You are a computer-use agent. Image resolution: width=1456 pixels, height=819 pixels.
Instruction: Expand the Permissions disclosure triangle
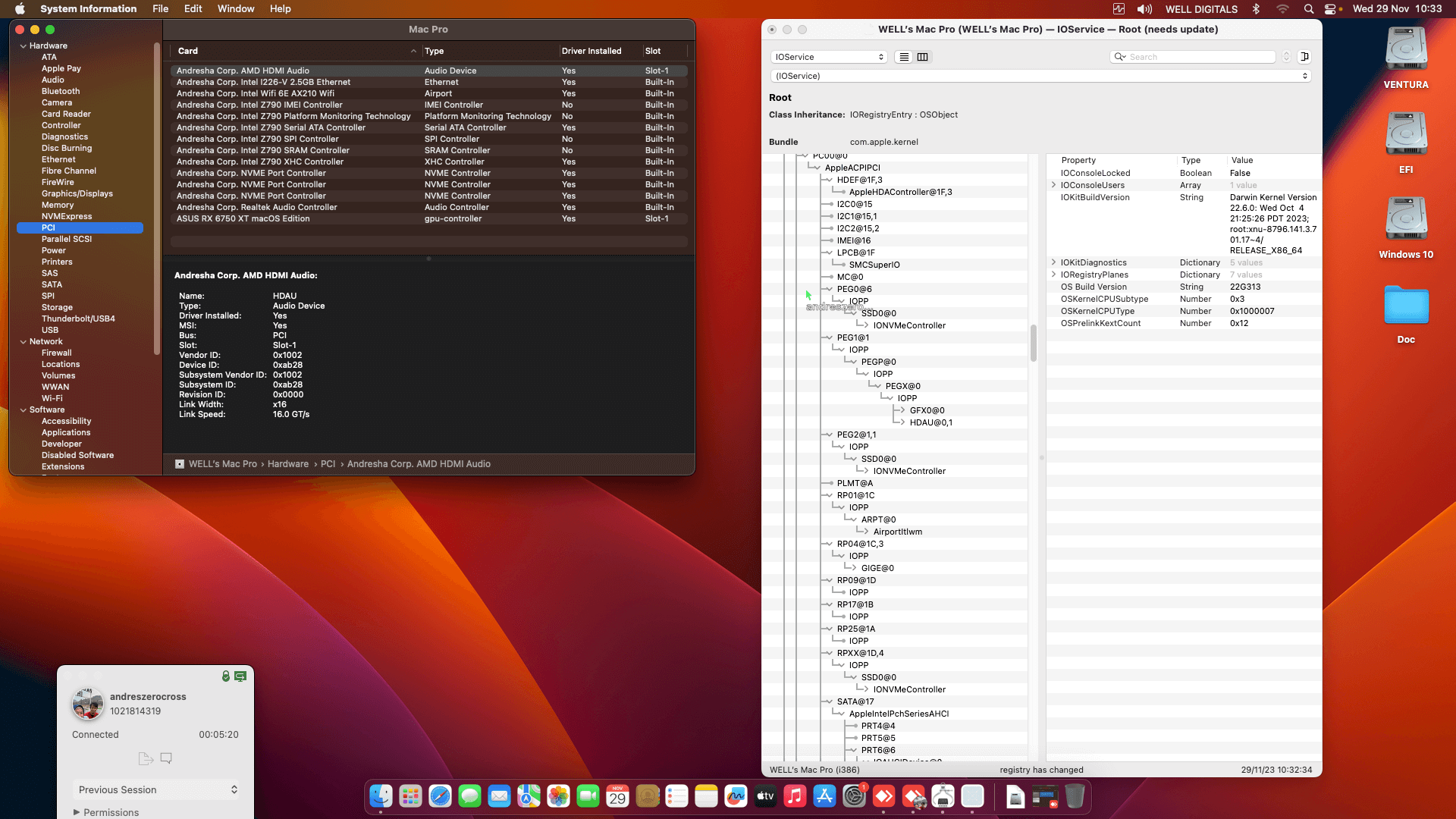pyautogui.click(x=77, y=812)
